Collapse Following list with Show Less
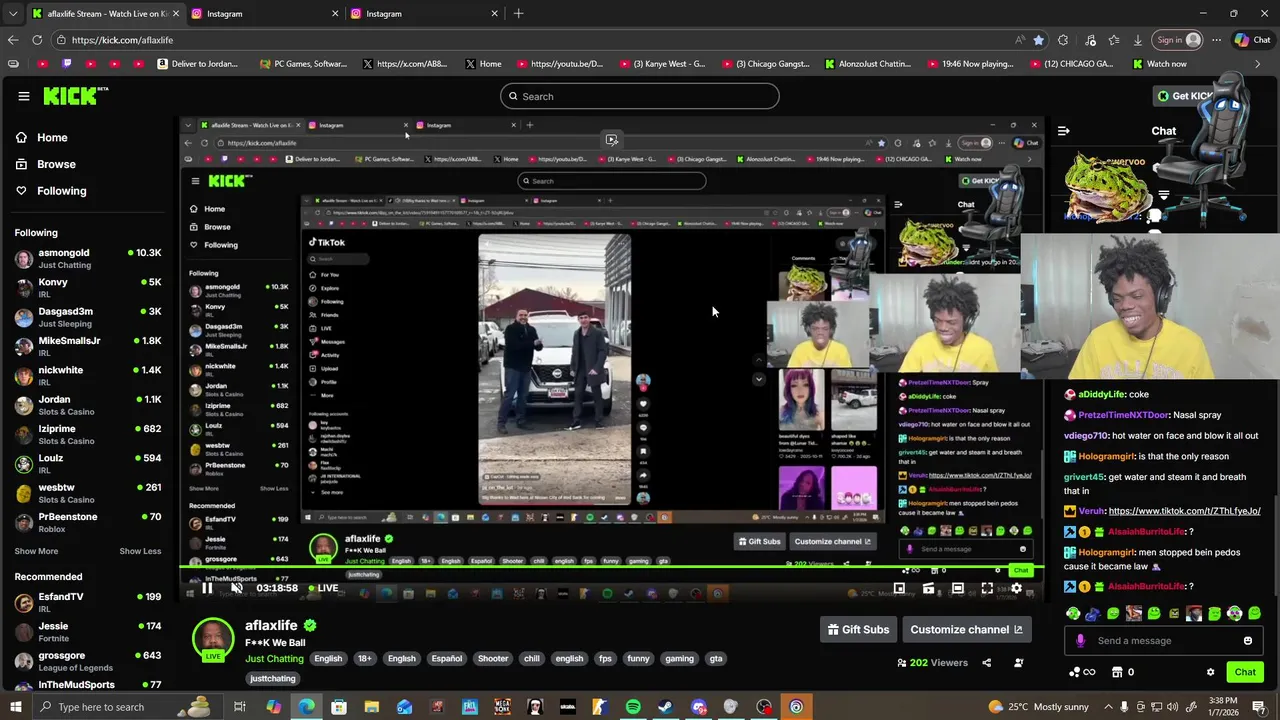This screenshot has width=1280, height=720. pos(140,551)
